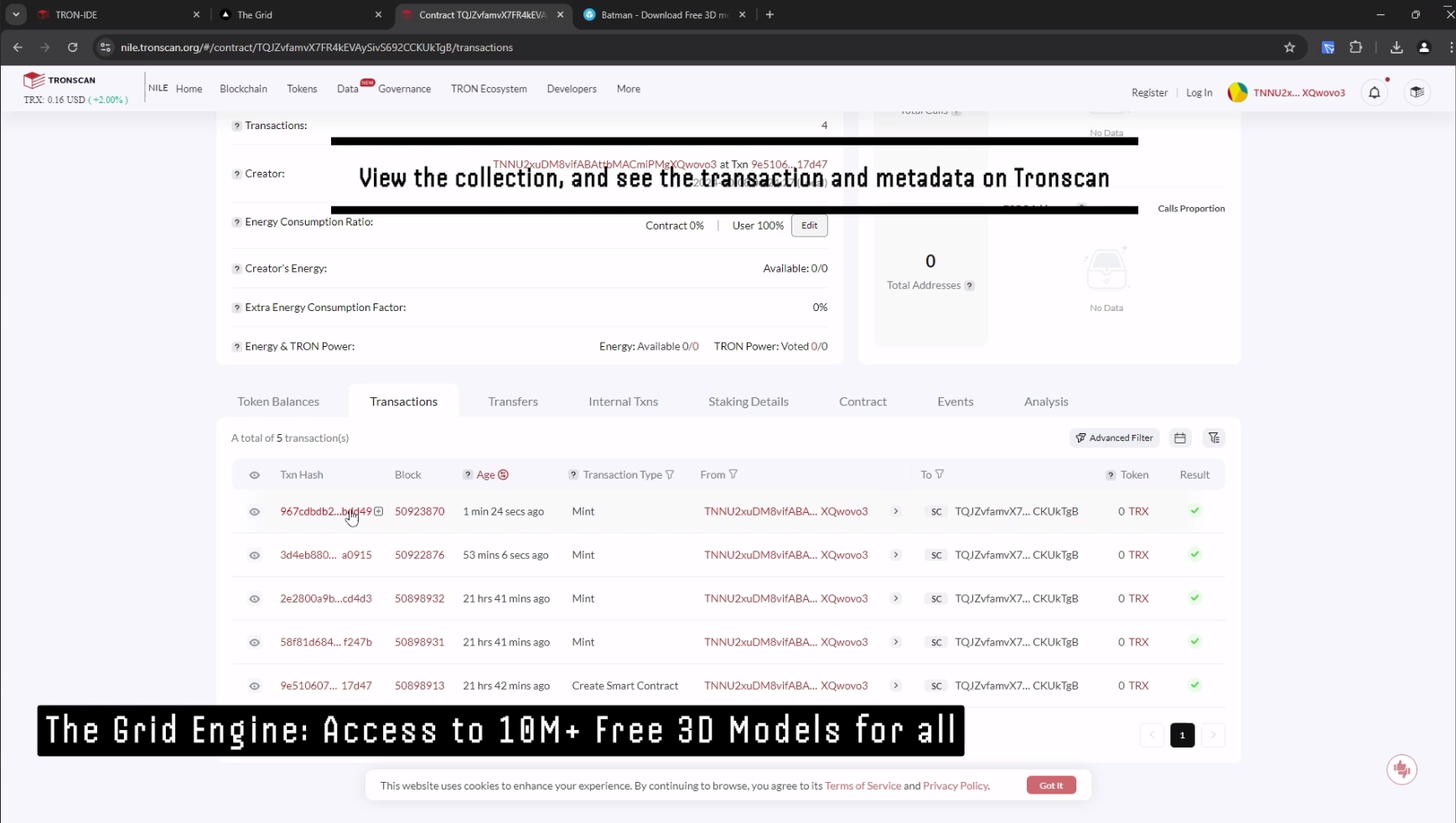Image resolution: width=1456 pixels, height=823 pixels.
Task: Open the To column filter
Action: (940, 474)
